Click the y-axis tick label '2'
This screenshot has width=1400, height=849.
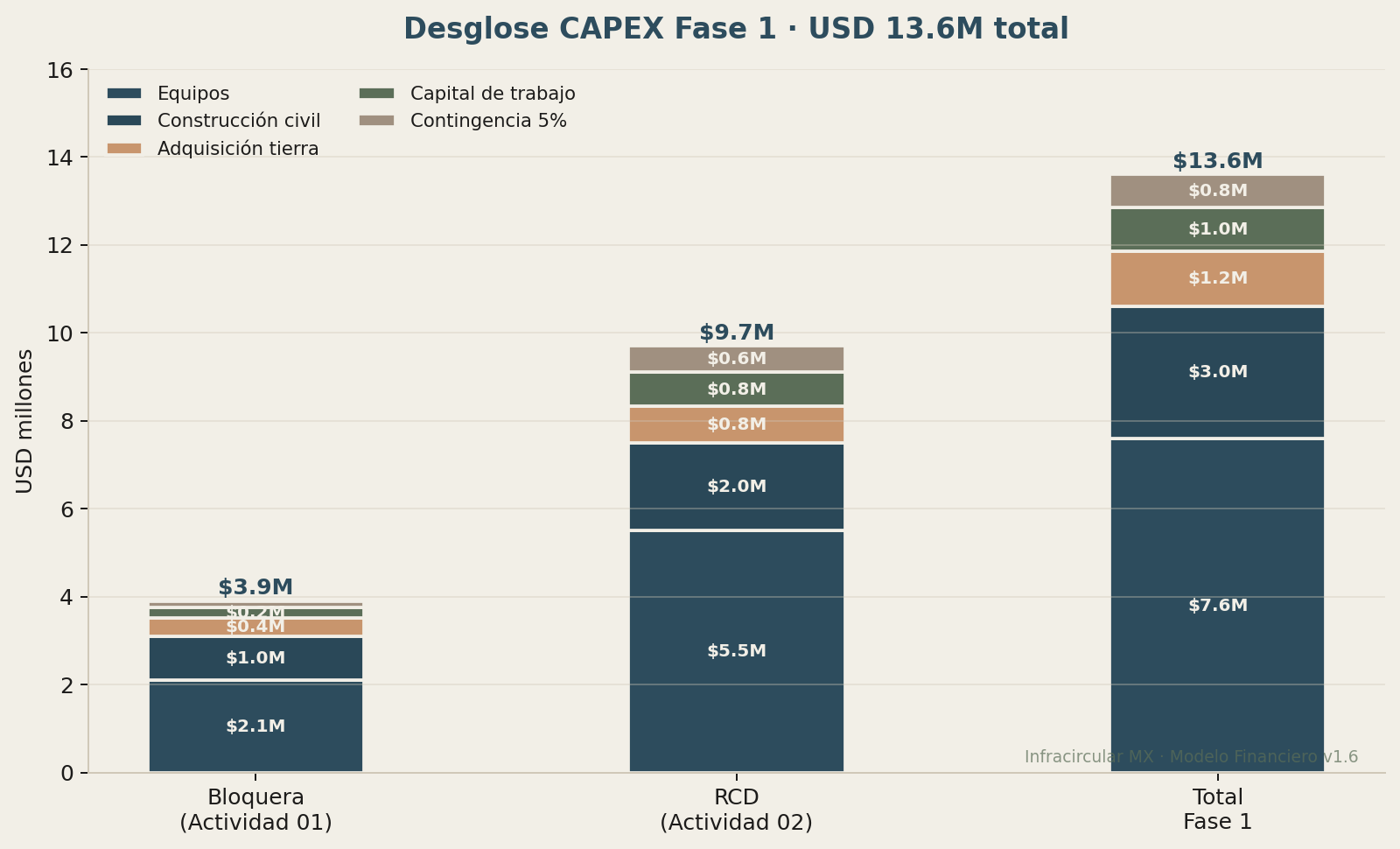click(67, 685)
